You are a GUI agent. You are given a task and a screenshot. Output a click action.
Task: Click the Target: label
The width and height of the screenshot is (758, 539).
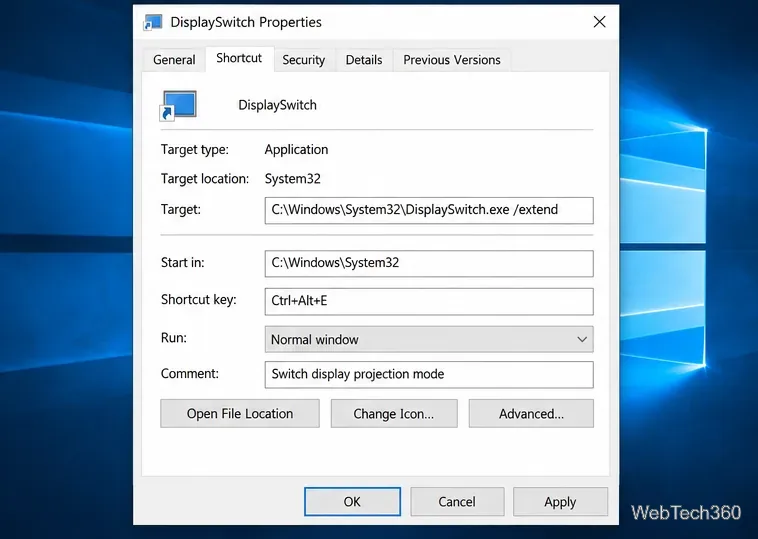pos(180,209)
